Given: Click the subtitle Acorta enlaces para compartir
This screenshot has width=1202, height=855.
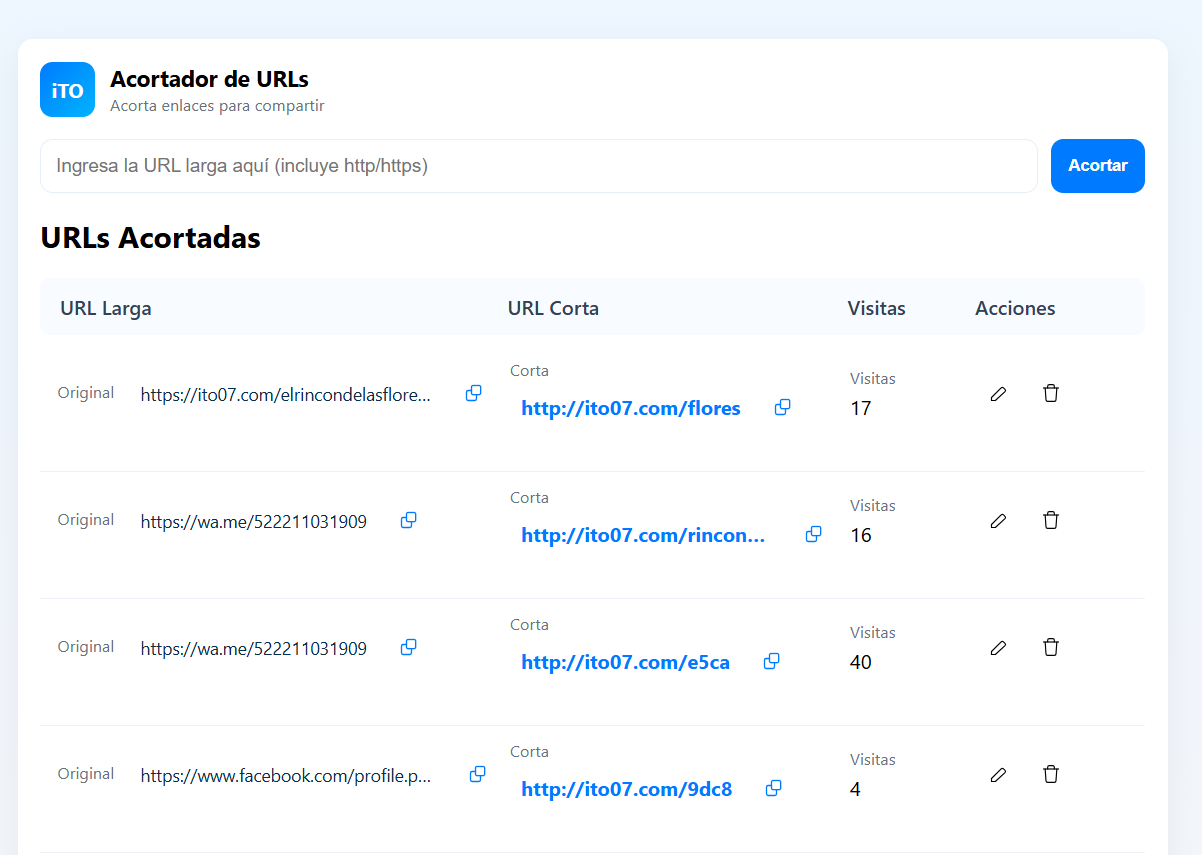Looking at the screenshot, I should coord(217,106).
